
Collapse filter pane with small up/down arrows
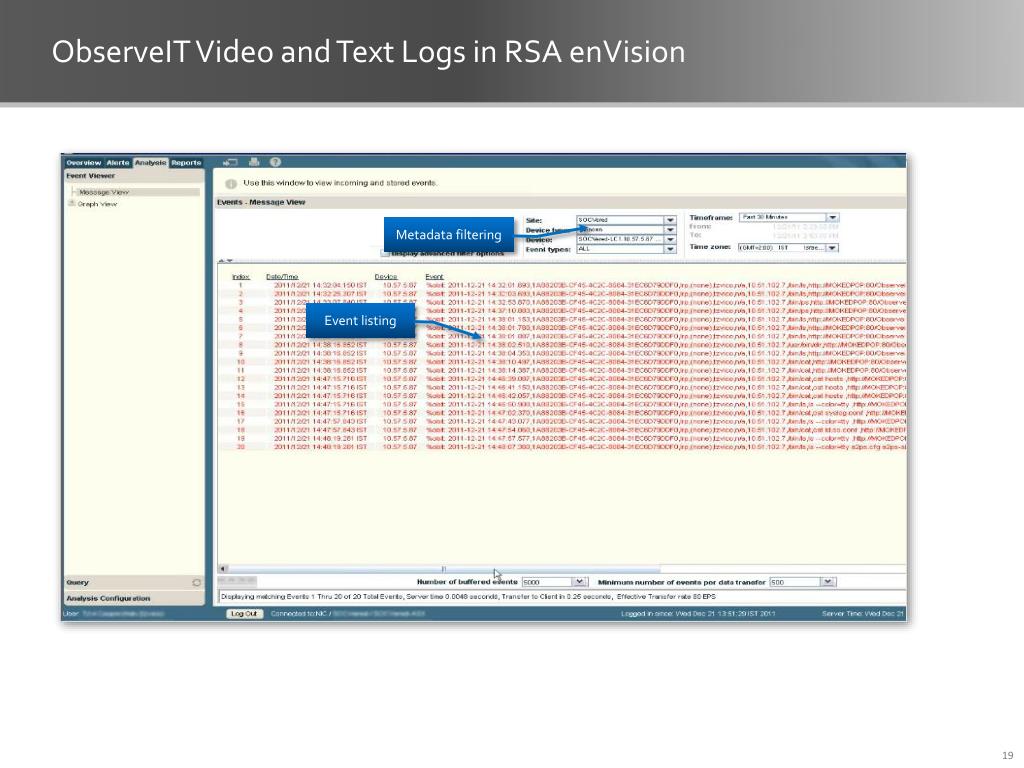225,261
